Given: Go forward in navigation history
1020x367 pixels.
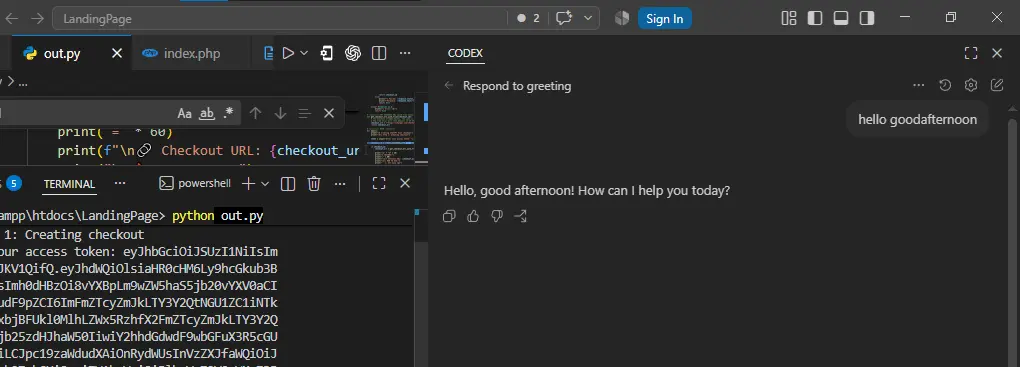Looking at the screenshot, I should tap(37, 18).
